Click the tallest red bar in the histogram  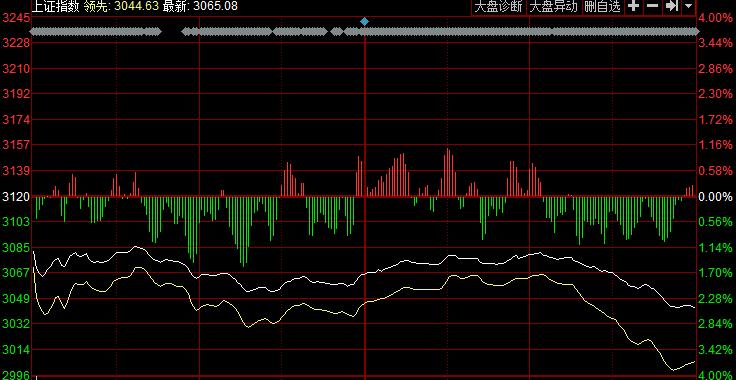coord(447,173)
